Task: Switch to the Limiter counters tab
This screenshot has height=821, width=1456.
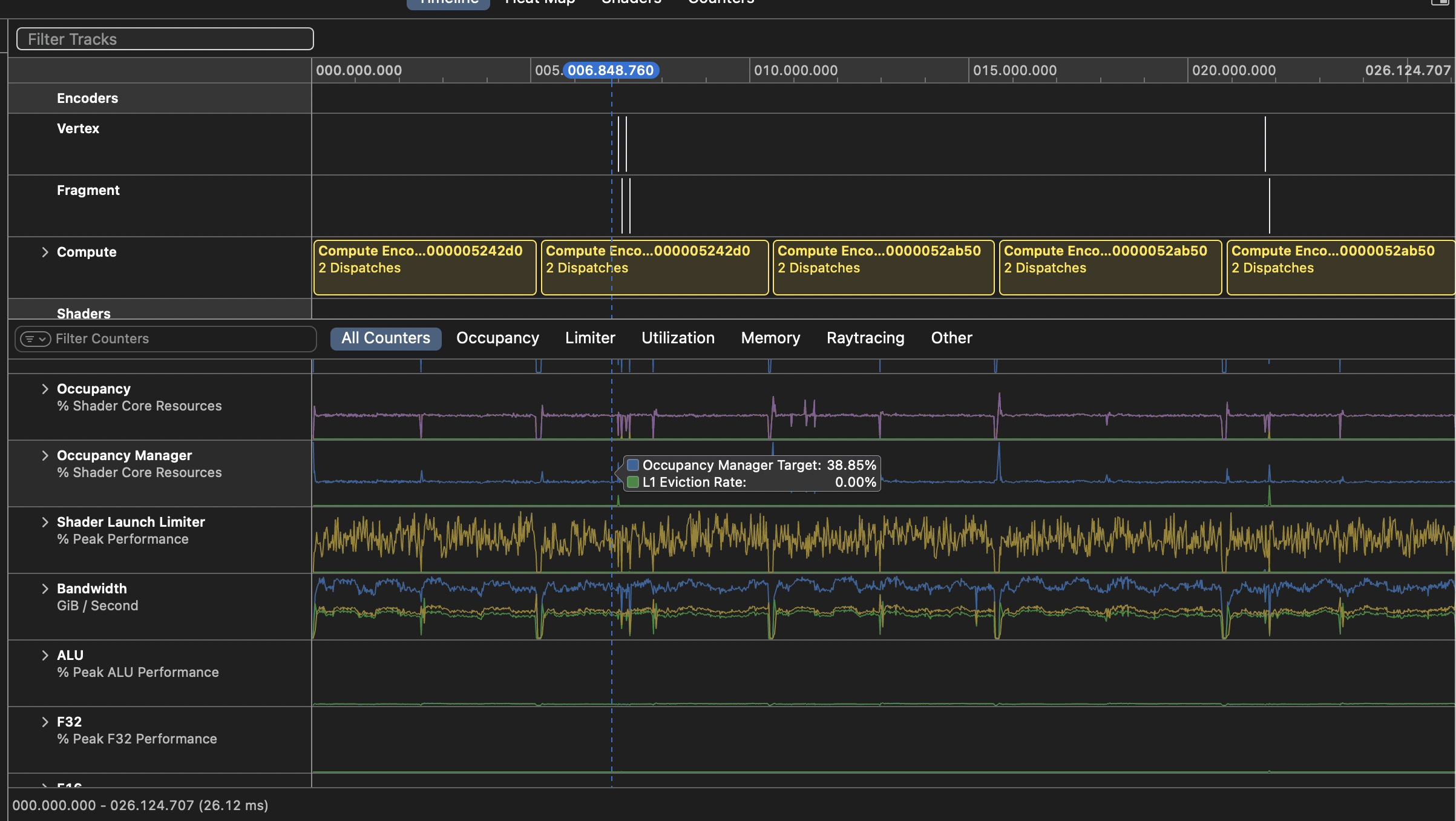Action: point(590,338)
